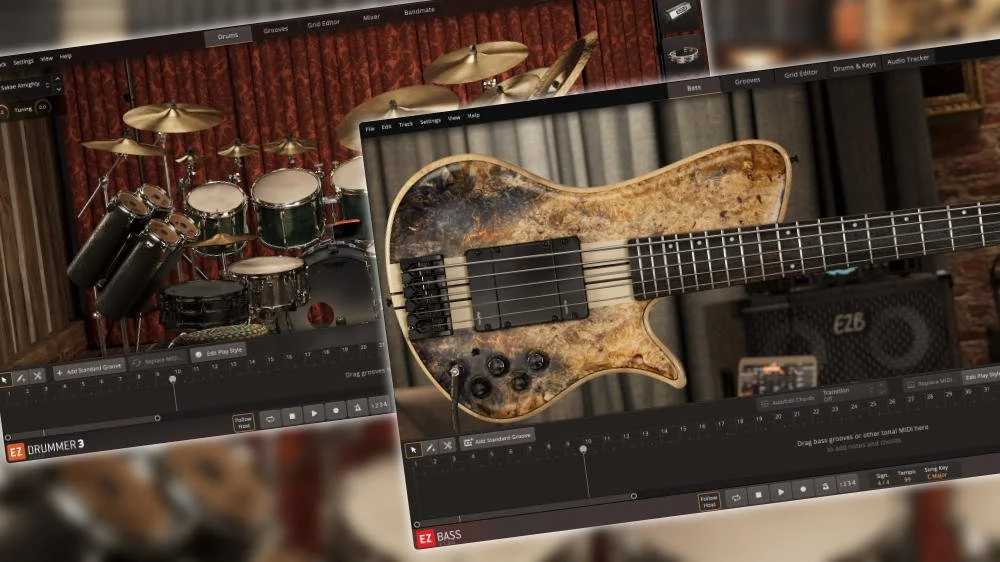Toggle loop playback in EZdrummer 3

tap(270, 419)
